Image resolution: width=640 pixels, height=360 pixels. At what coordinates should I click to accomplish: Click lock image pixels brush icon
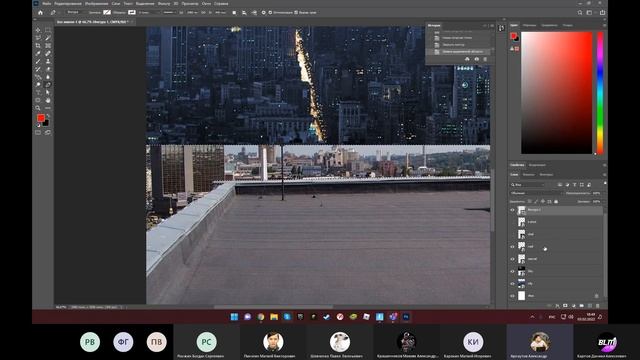[536, 202]
